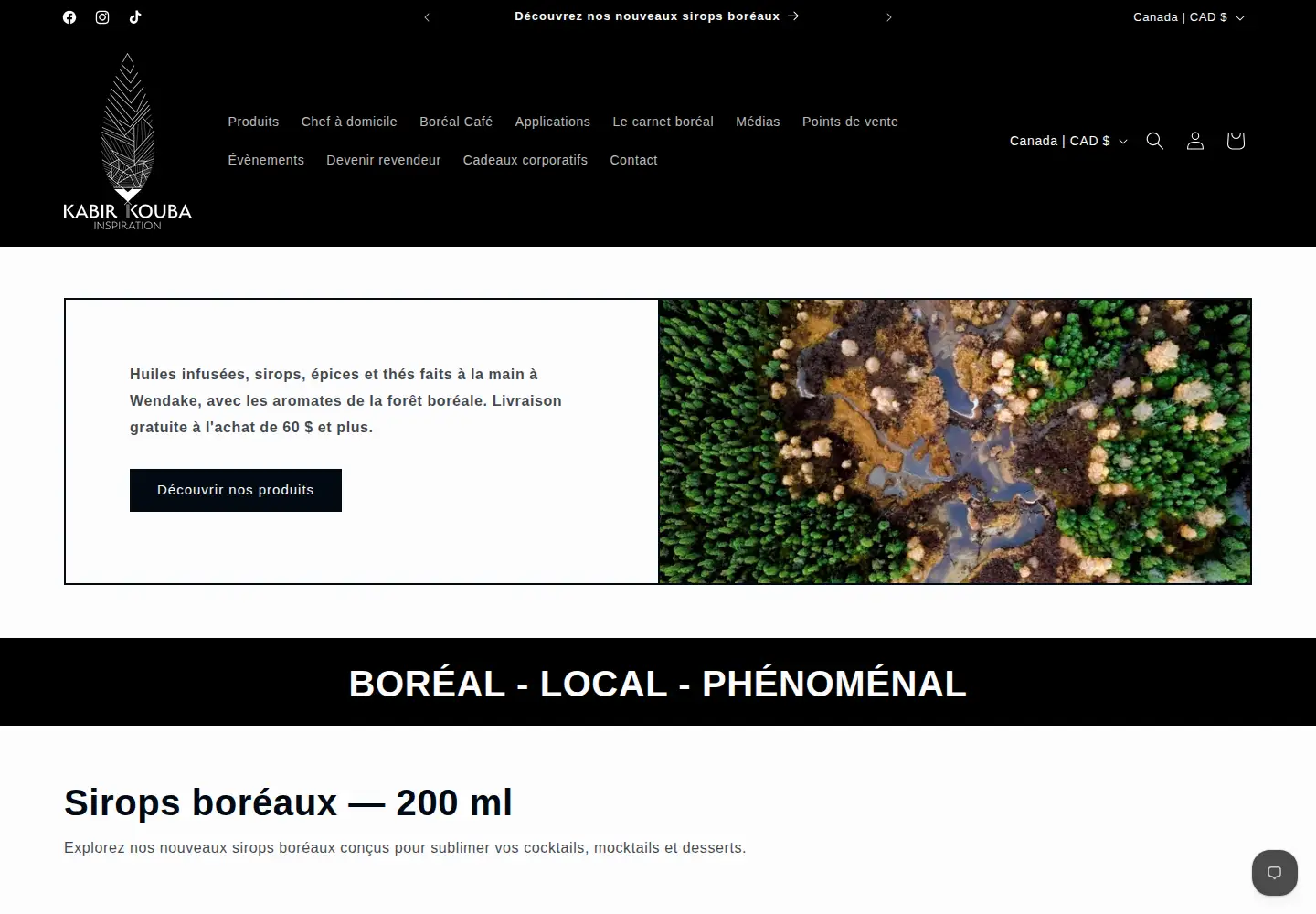Click Découvrir nos produits button
Screen dimensions: 1316x914
point(236,490)
